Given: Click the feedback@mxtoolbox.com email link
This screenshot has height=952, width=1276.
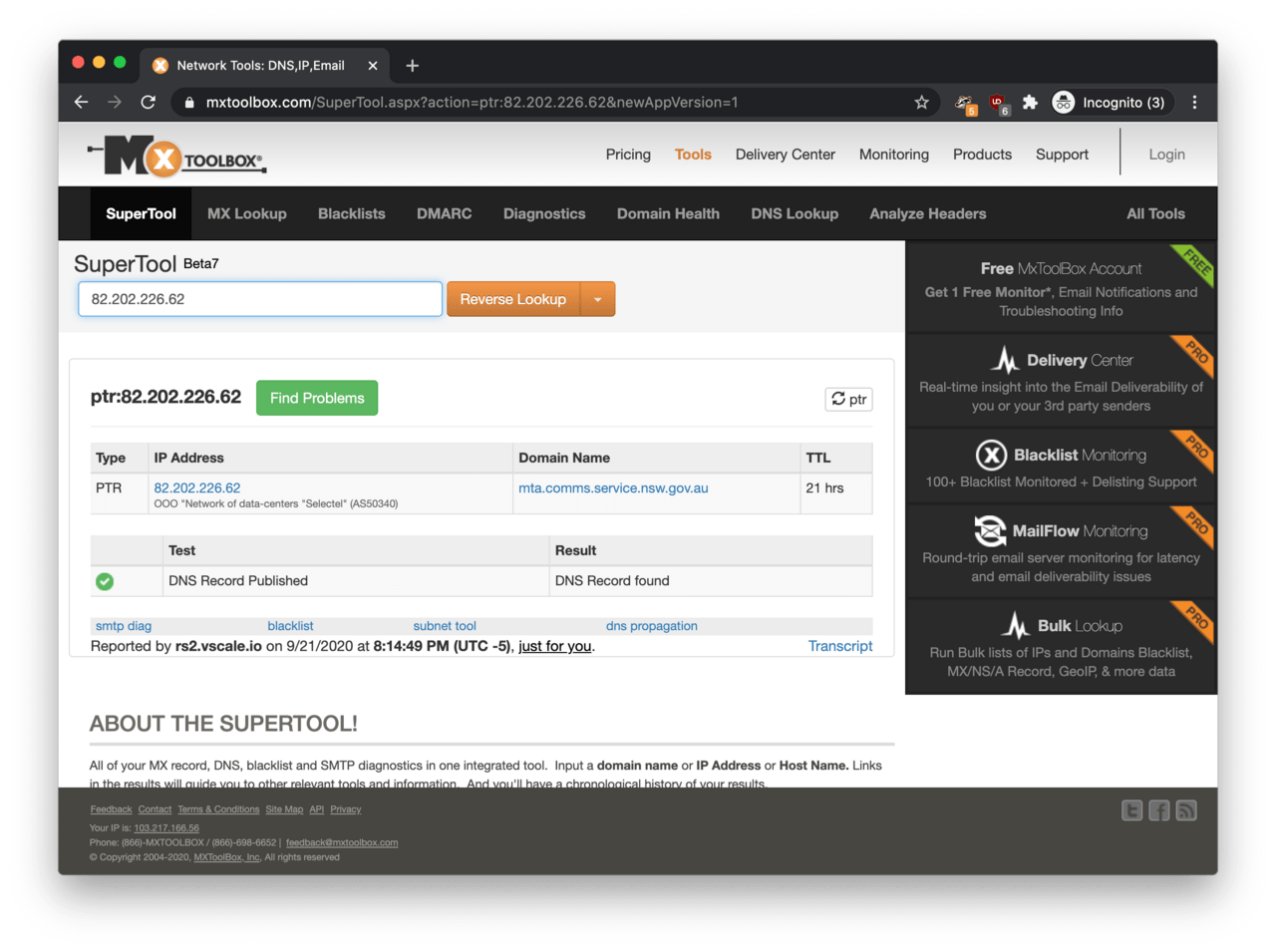Looking at the screenshot, I should click(342, 842).
